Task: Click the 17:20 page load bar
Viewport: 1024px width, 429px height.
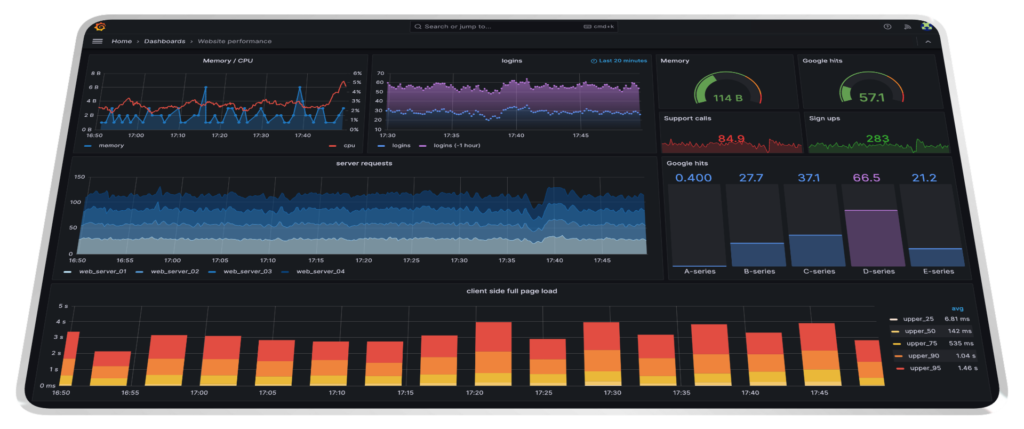Action: [x=493, y=354]
